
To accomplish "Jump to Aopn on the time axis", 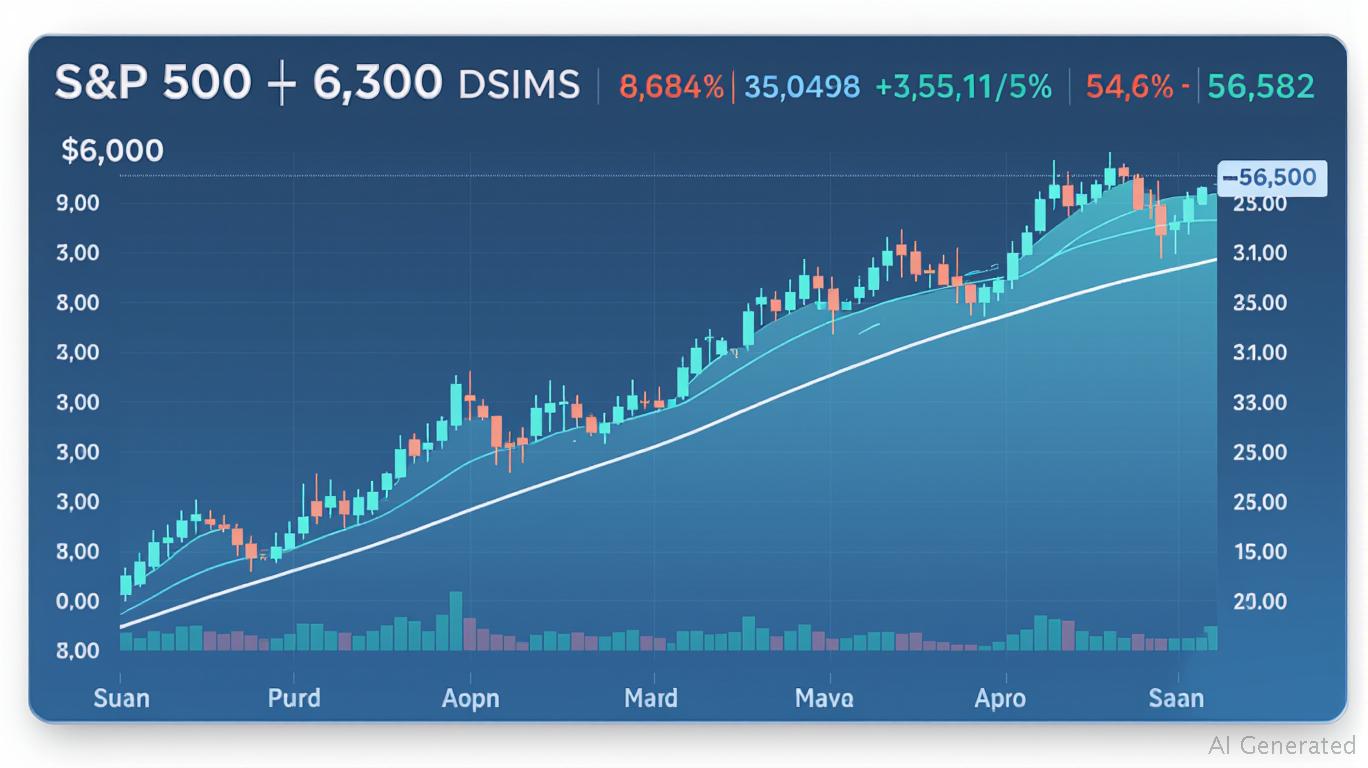I will (x=470, y=697).
